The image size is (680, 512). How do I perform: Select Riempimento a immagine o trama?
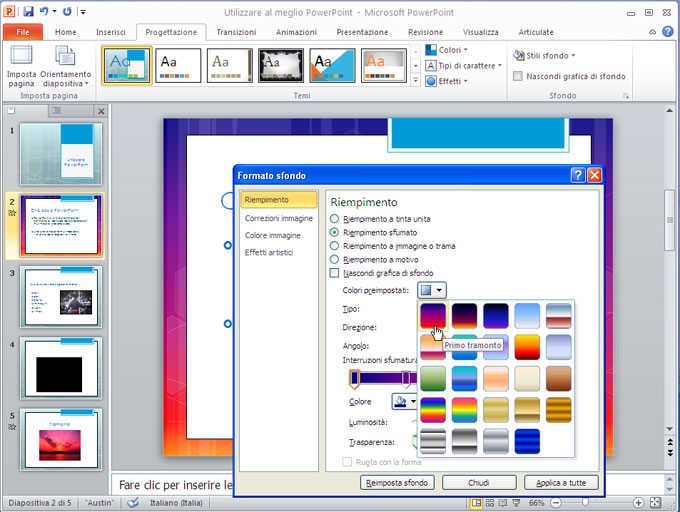coord(334,246)
